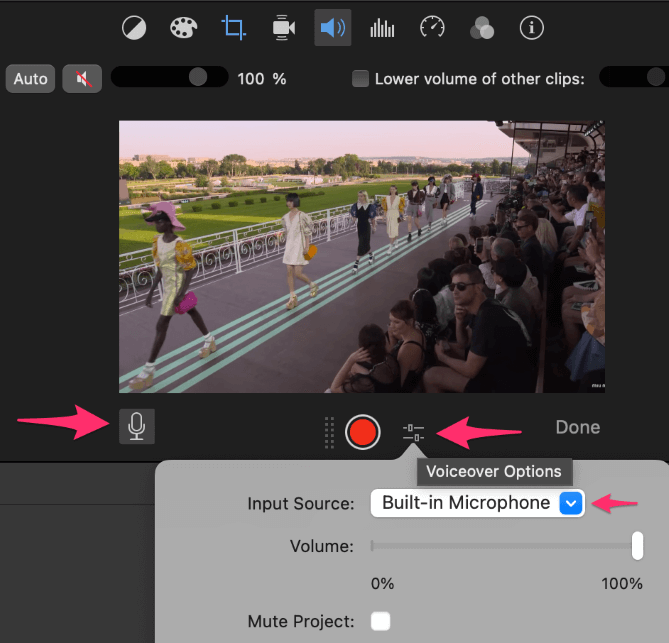Screen dimensions: 669x643
Task: Click Done to finish voiceover
Action: coord(577,427)
